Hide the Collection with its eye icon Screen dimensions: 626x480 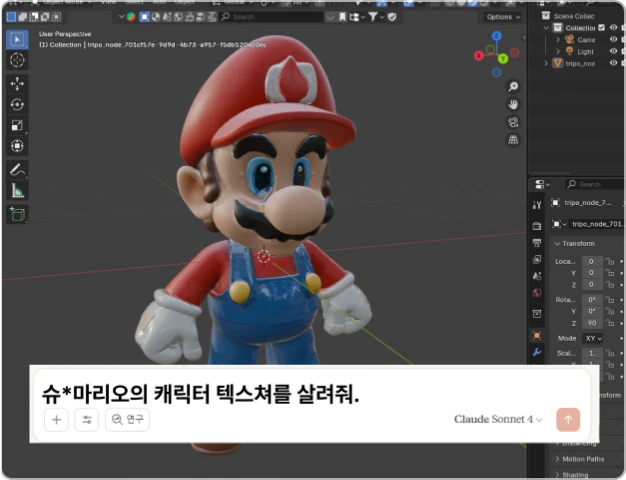pyautogui.click(x=614, y=28)
